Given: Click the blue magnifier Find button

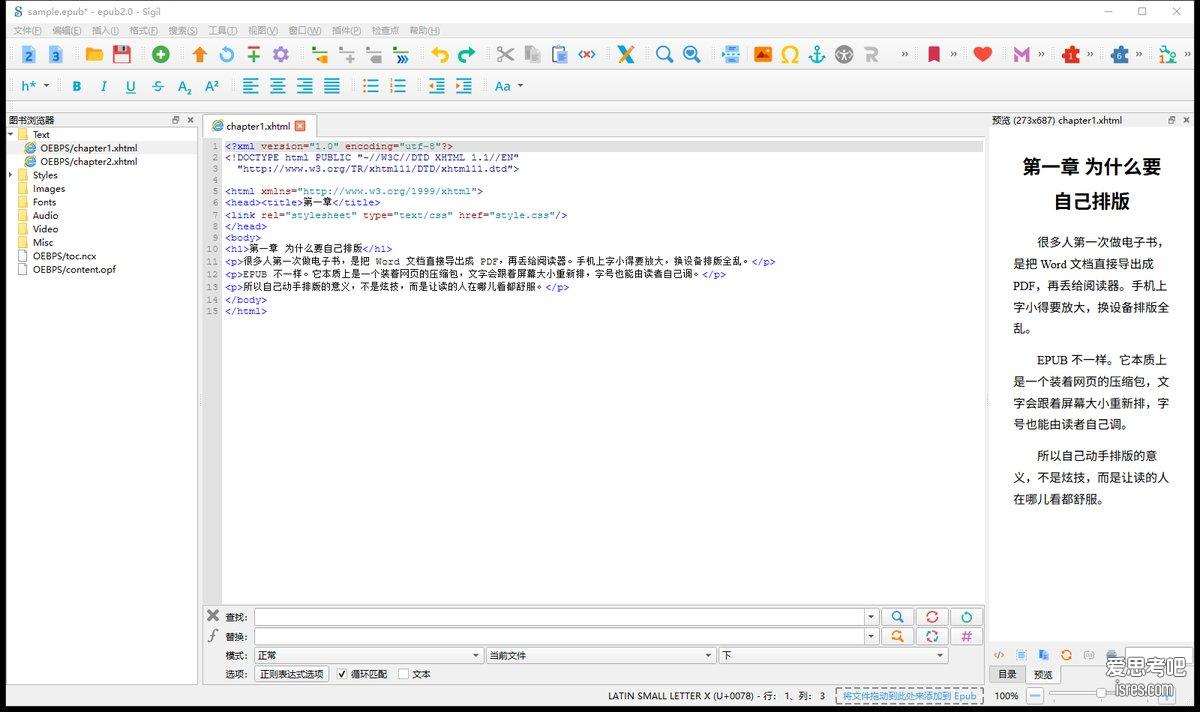Looking at the screenshot, I should tap(898, 617).
